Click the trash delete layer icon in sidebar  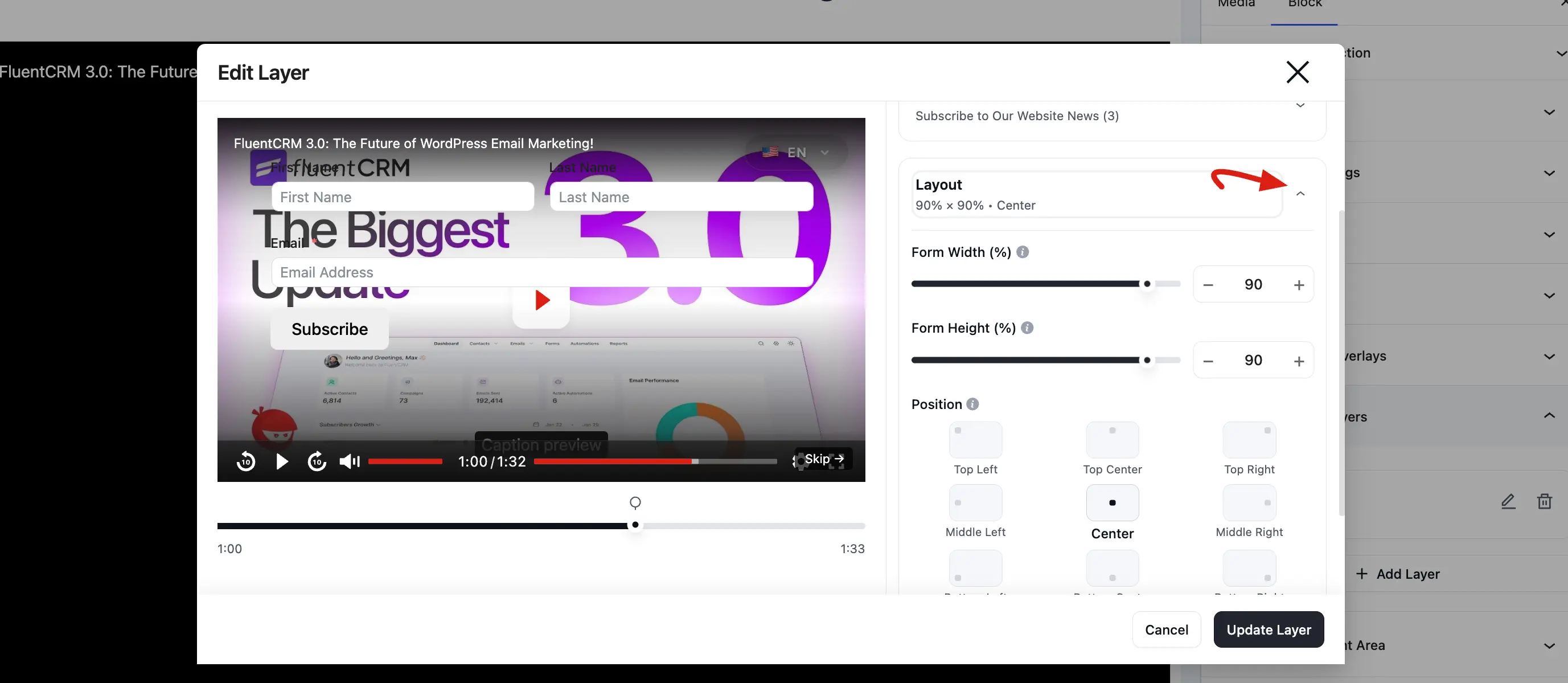coord(1544,501)
